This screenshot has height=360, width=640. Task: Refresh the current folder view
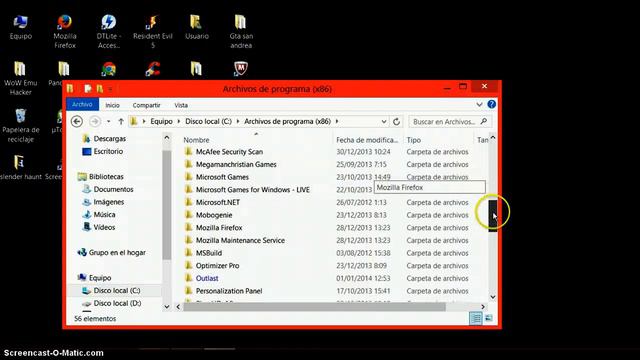(396, 121)
